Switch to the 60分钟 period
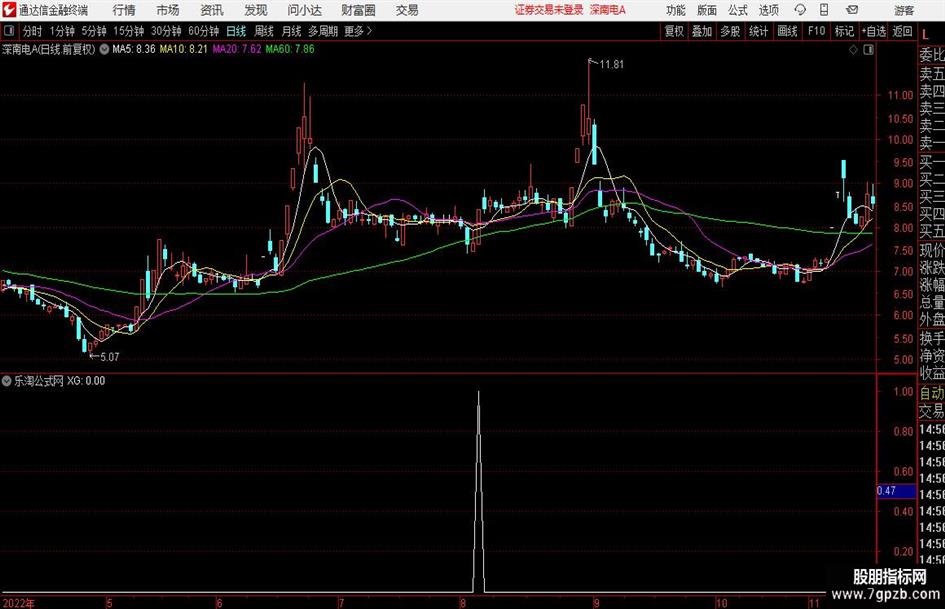 pyautogui.click(x=204, y=31)
